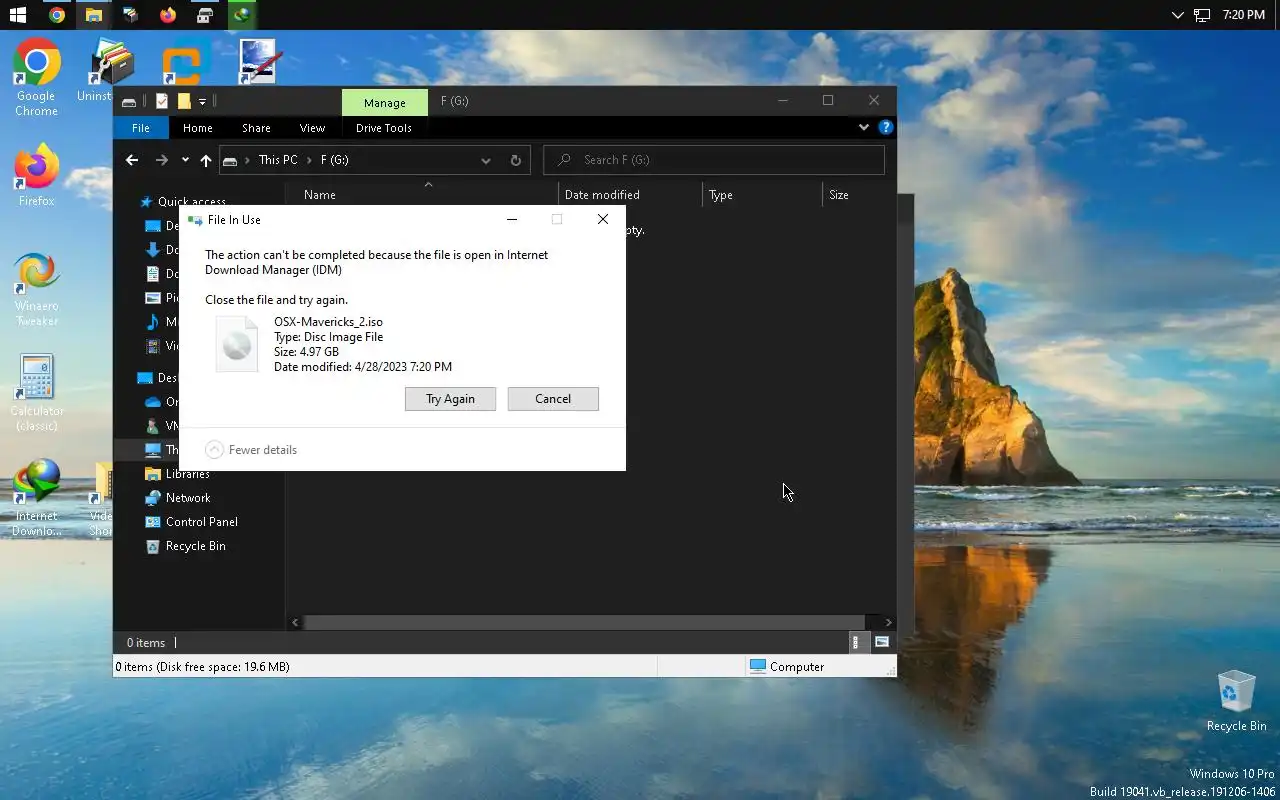Click This PC in the address path

pyautogui.click(x=278, y=160)
